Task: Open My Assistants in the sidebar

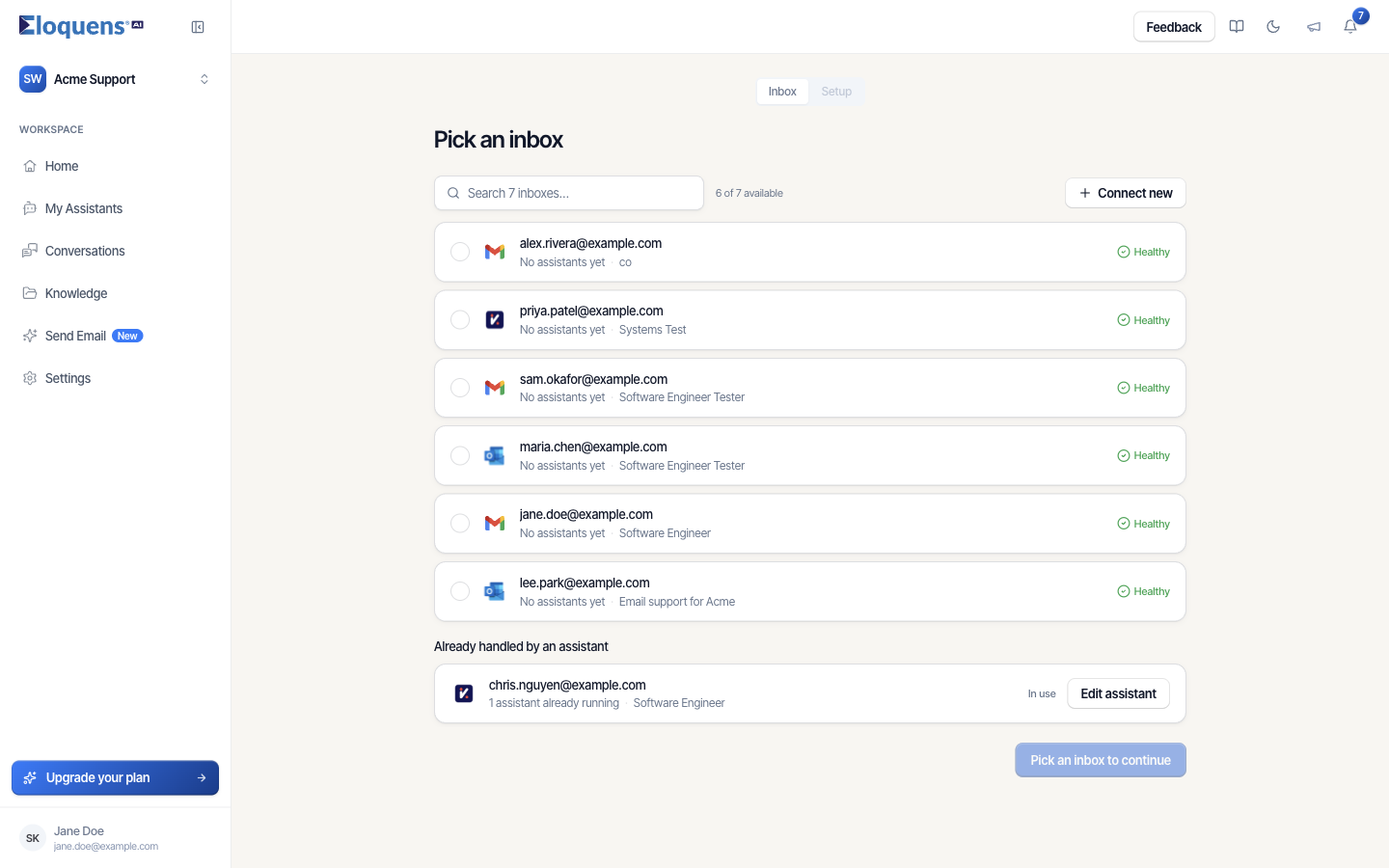Action: [x=115, y=208]
